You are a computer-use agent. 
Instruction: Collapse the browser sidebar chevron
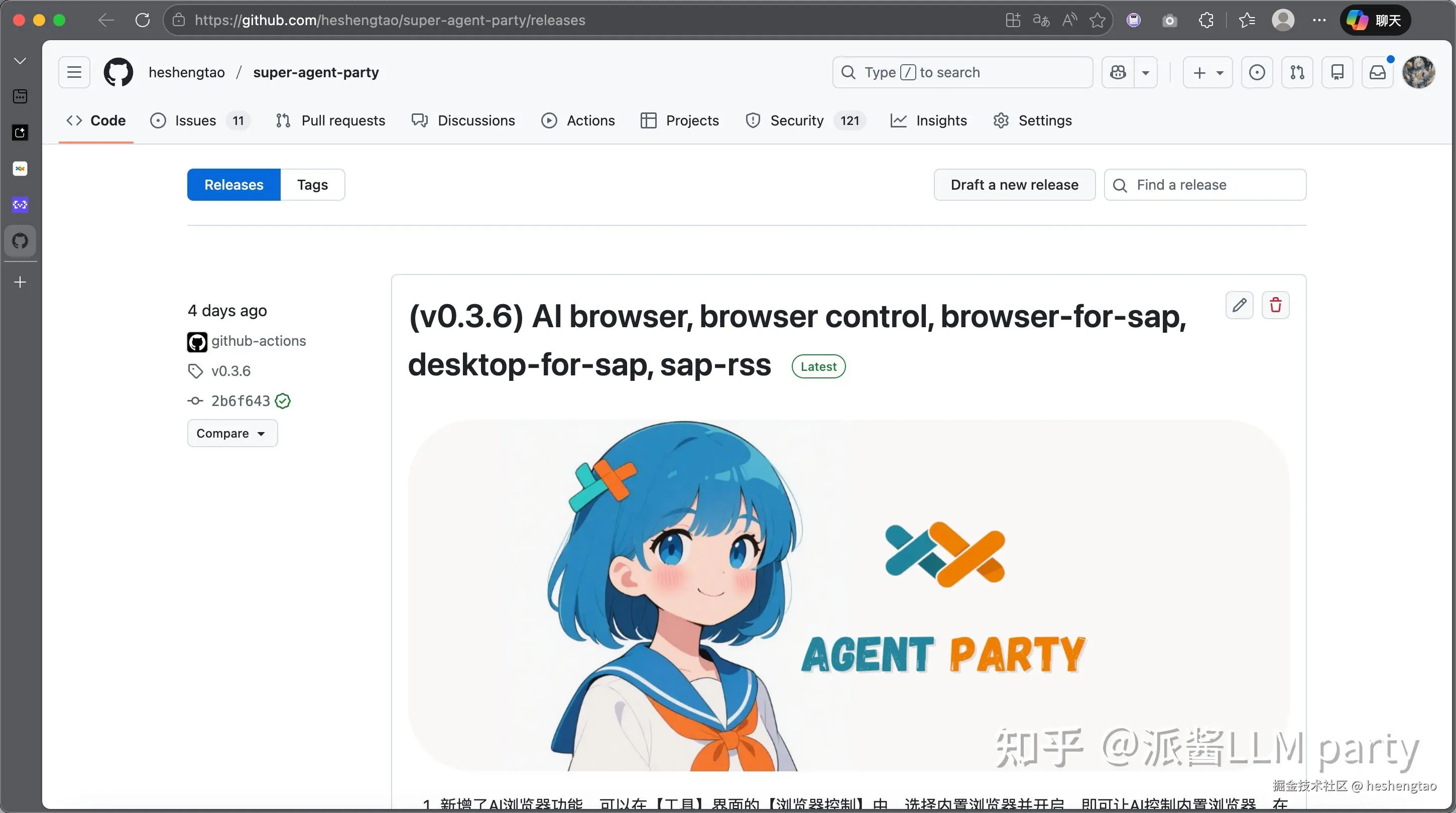tap(21, 60)
